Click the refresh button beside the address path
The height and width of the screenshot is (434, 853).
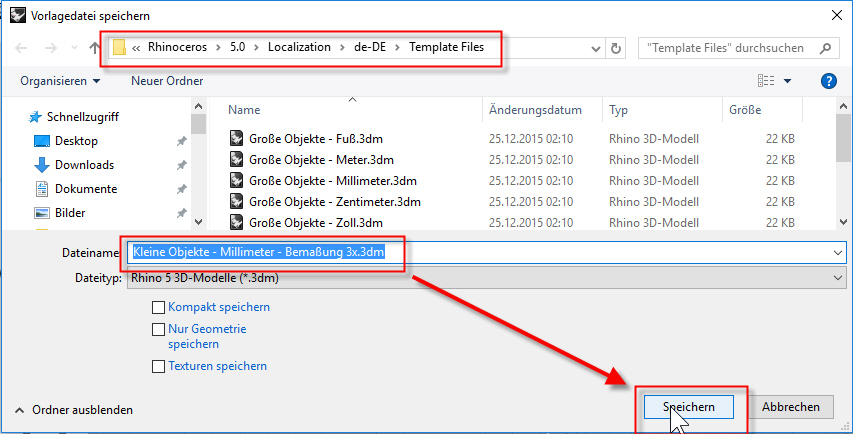click(x=617, y=48)
